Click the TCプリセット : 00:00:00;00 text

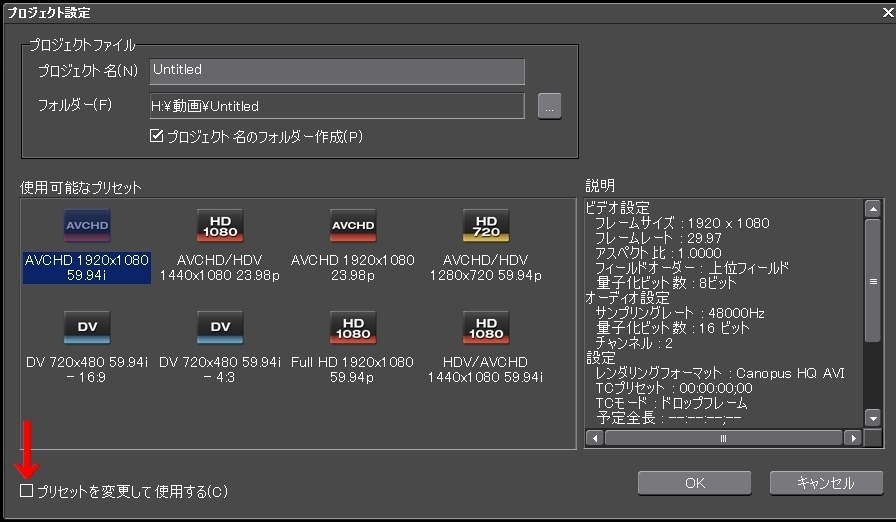point(674,388)
